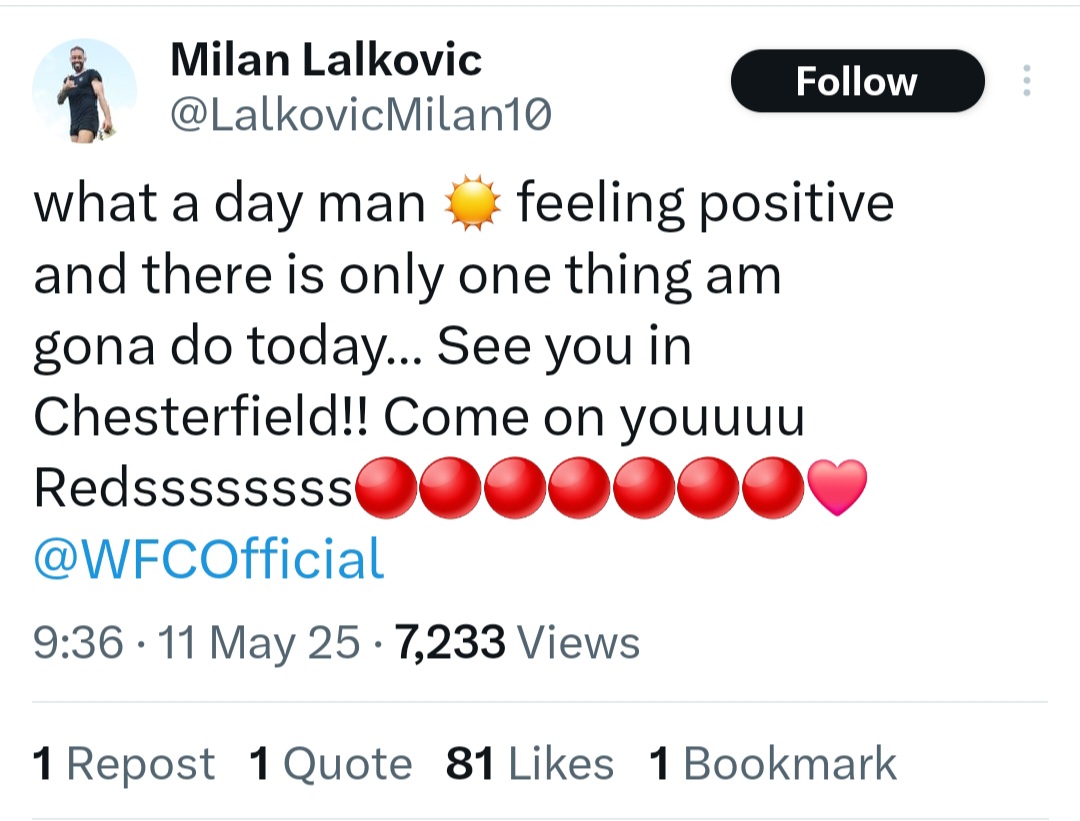The width and height of the screenshot is (1080, 821).
Task: Show the 81 Likes list
Action: (530, 764)
